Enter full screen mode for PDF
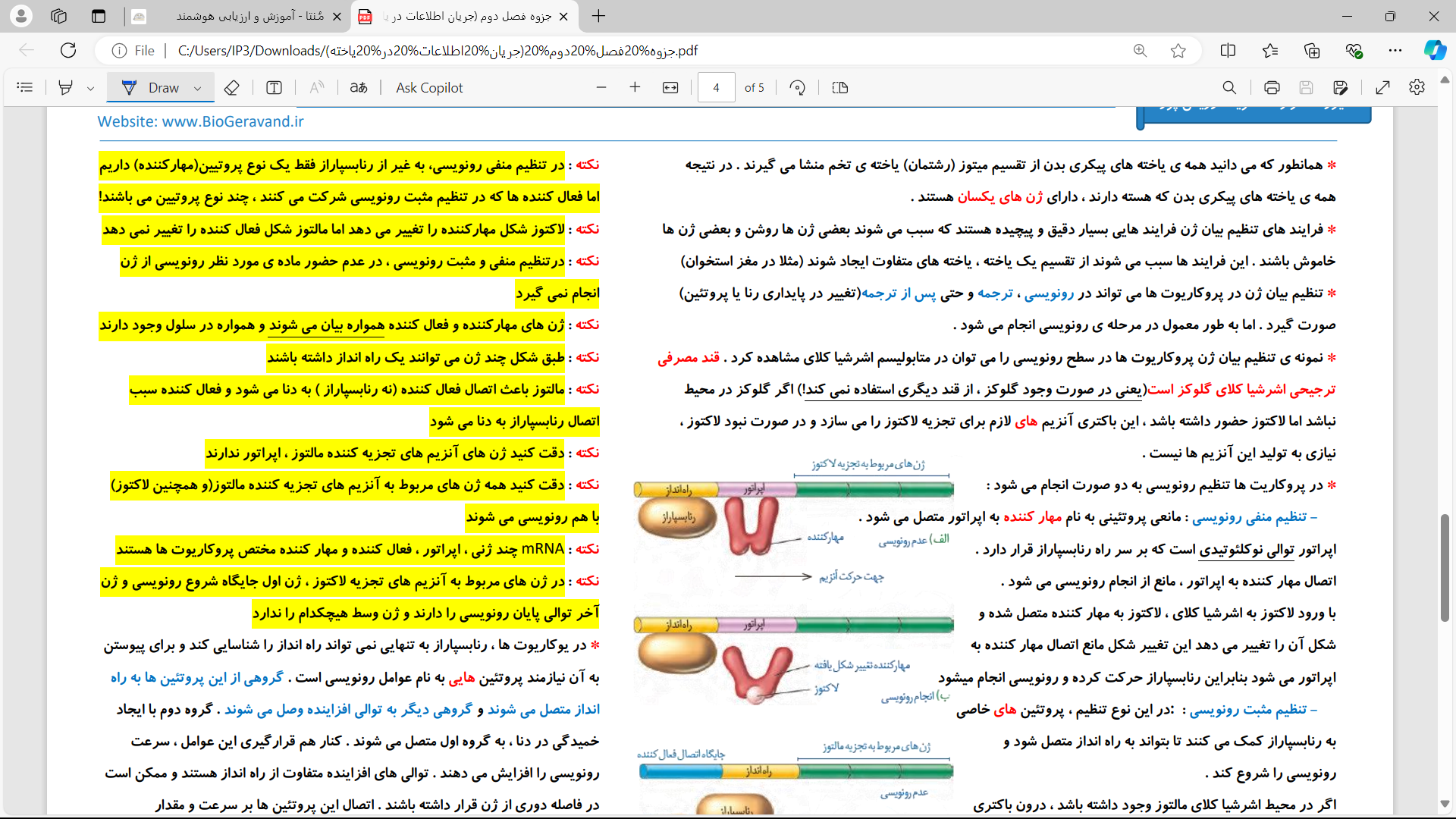This screenshot has width=1456, height=819. 1382,87
